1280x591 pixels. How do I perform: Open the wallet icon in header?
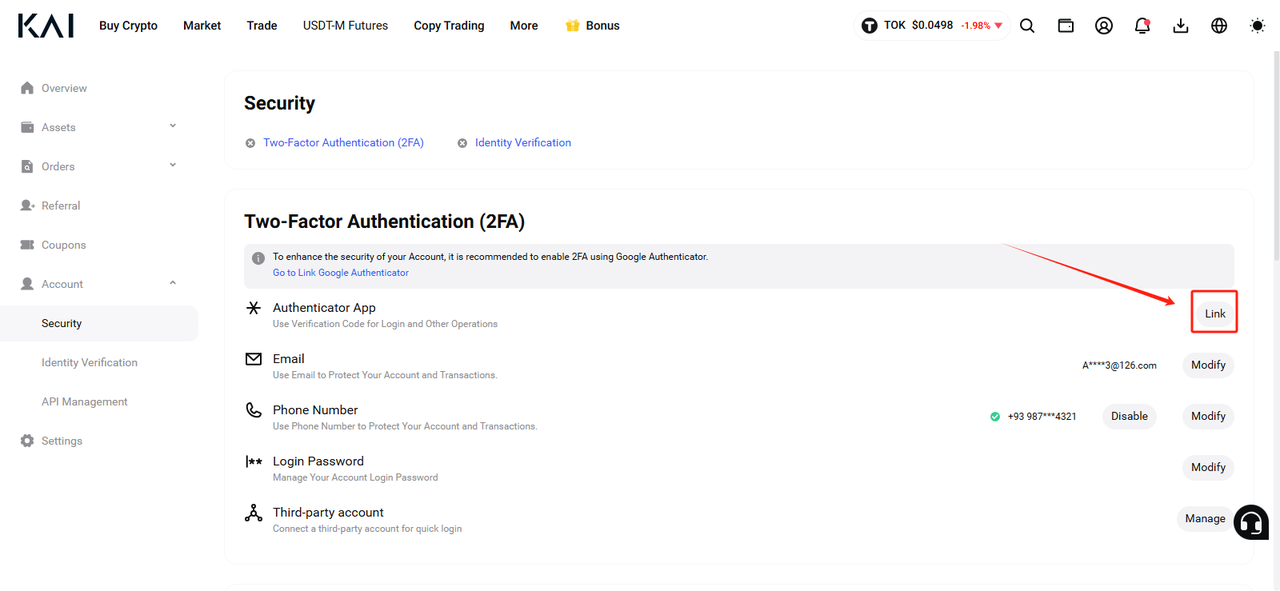pos(1066,26)
